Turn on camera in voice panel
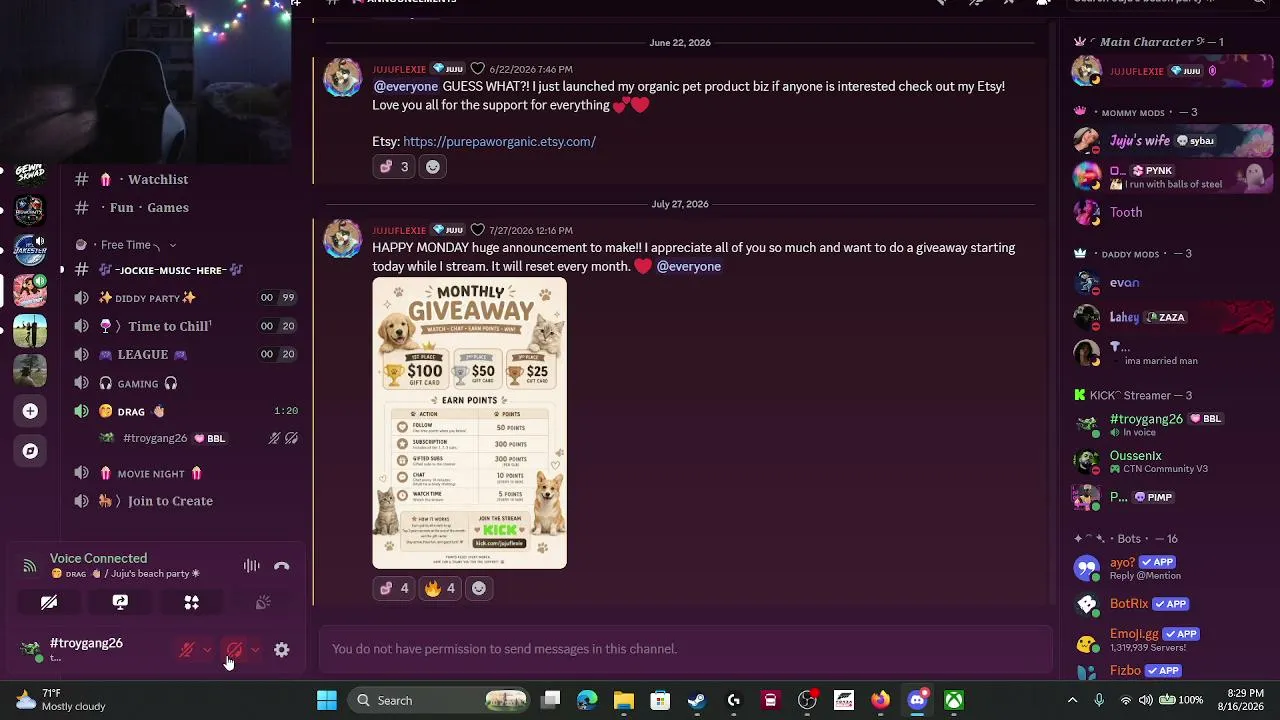The image size is (1280, 720). click(x=49, y=602)
